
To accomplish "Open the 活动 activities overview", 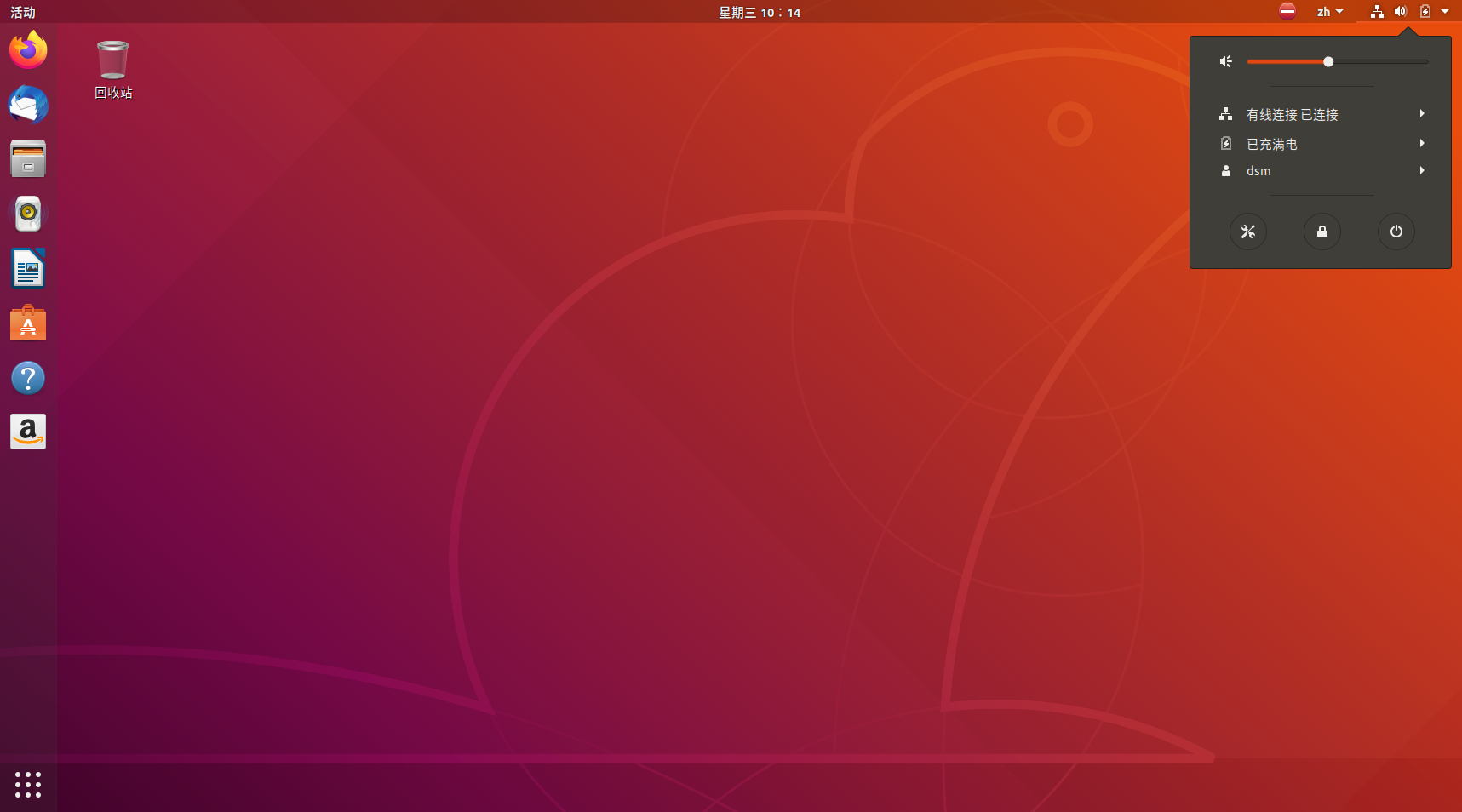I will point(23,12).
